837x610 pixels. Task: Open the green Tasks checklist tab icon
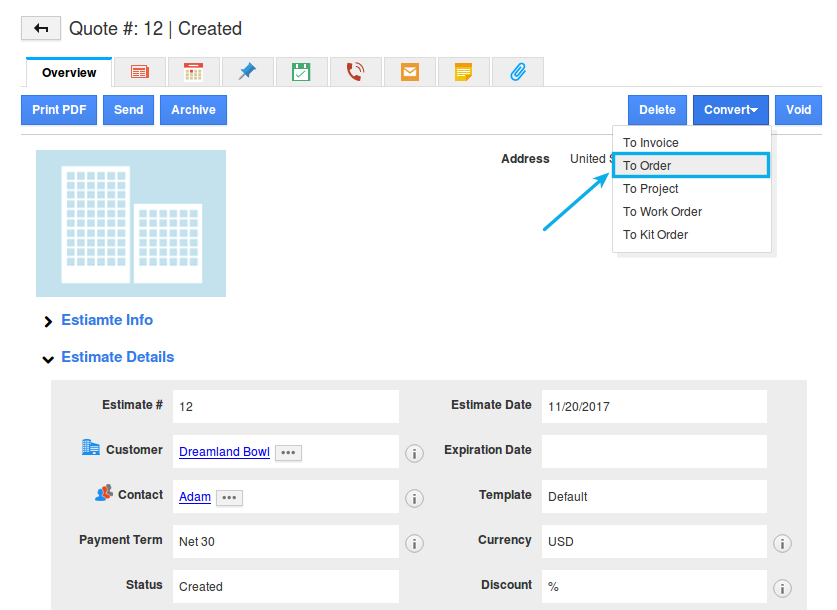301,72
